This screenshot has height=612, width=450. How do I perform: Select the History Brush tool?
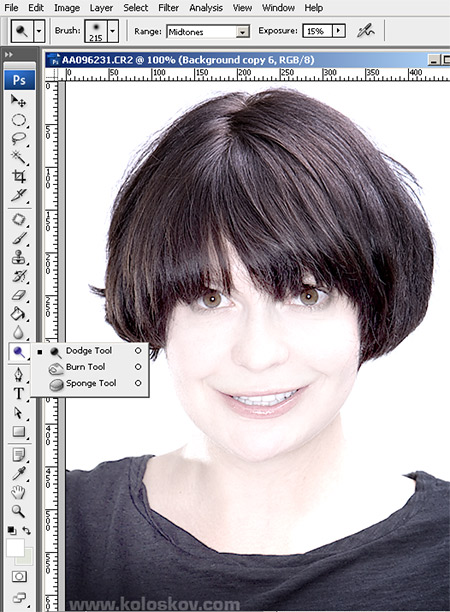(x=18, y=276)
